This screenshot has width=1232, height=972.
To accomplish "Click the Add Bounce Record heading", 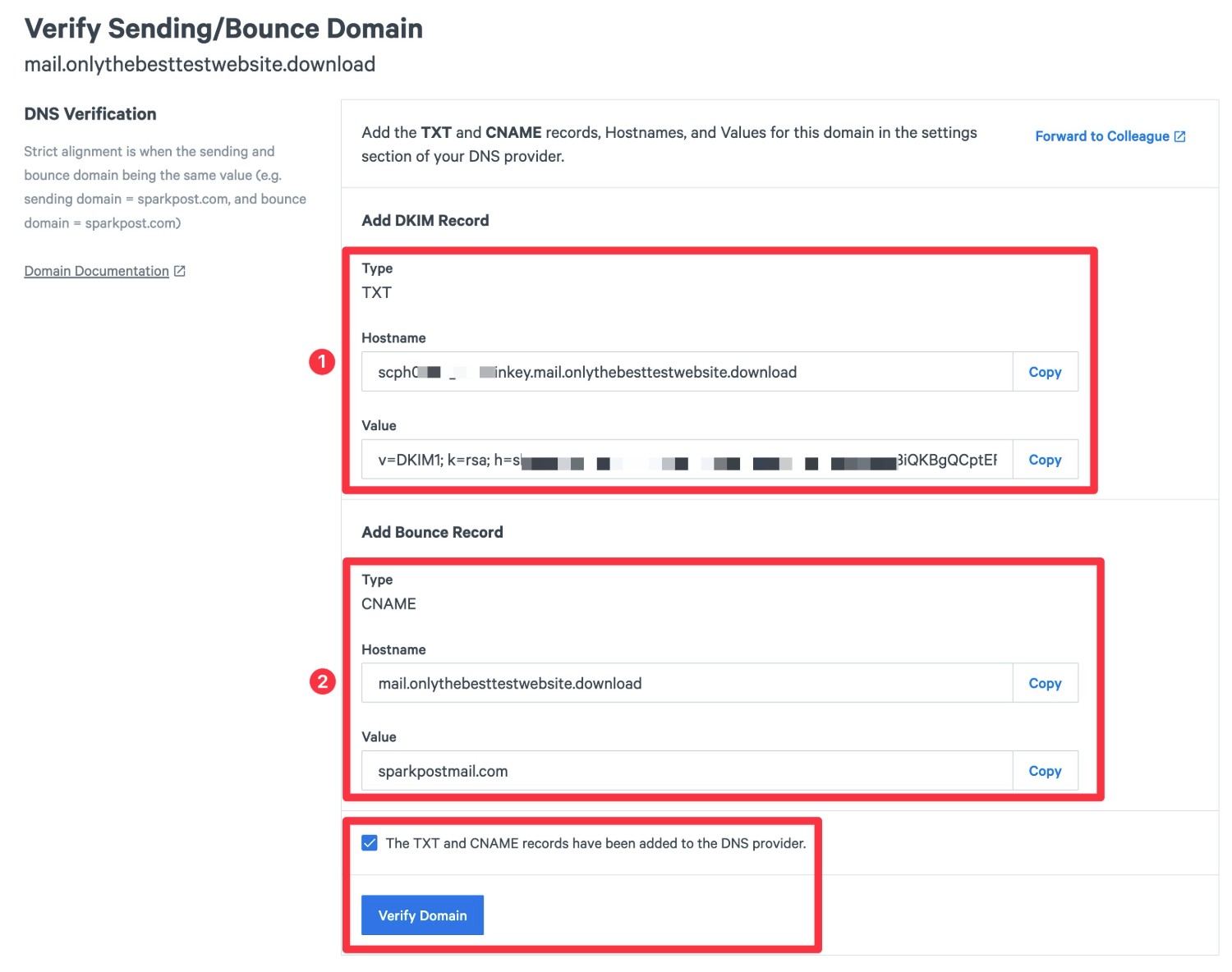I will point(432,532).
